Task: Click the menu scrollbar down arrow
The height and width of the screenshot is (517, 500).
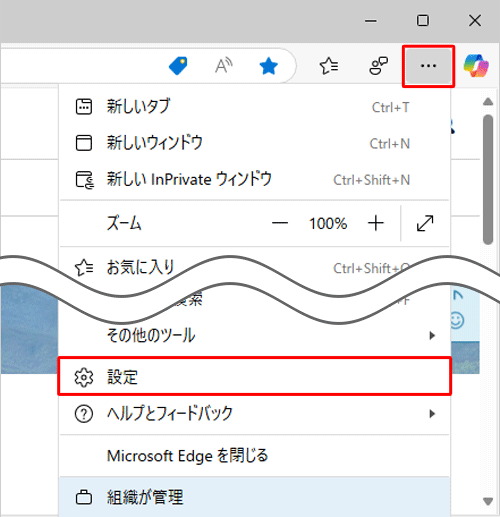Action: (x=488, y=501)
